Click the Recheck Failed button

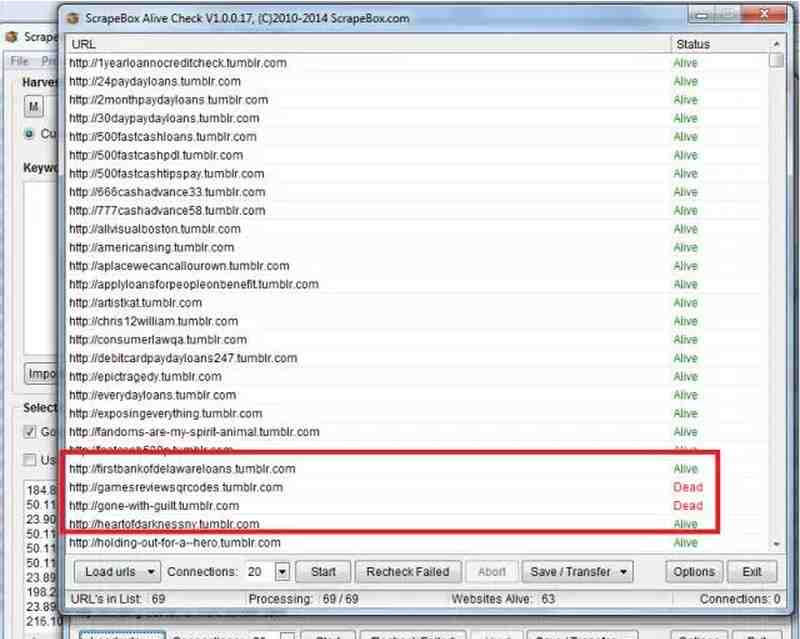(408, 572)
